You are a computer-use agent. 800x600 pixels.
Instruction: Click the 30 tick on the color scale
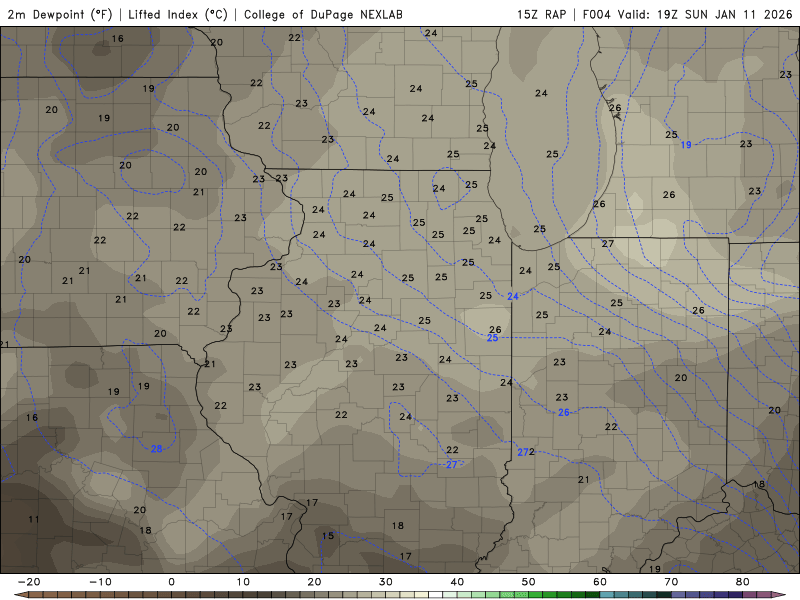pyautogui.click(x=386, y=582)
